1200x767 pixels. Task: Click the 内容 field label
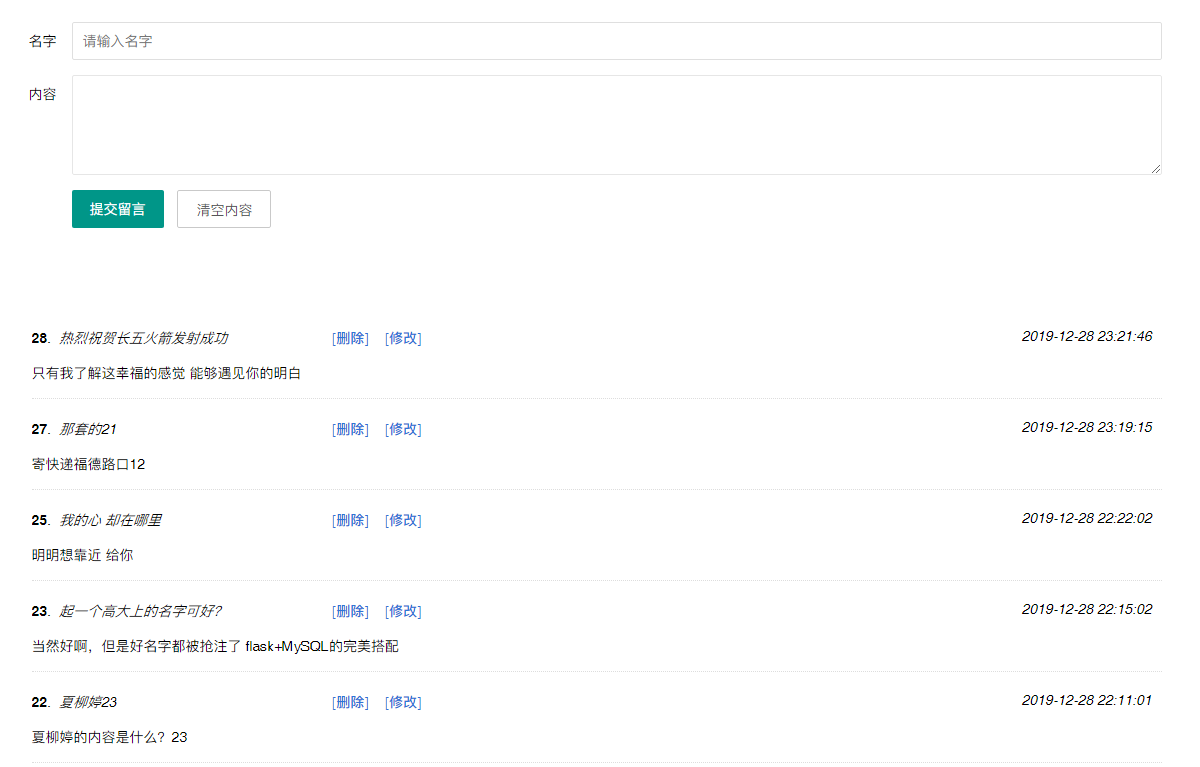pyautogui.click(x=42, y=94)
